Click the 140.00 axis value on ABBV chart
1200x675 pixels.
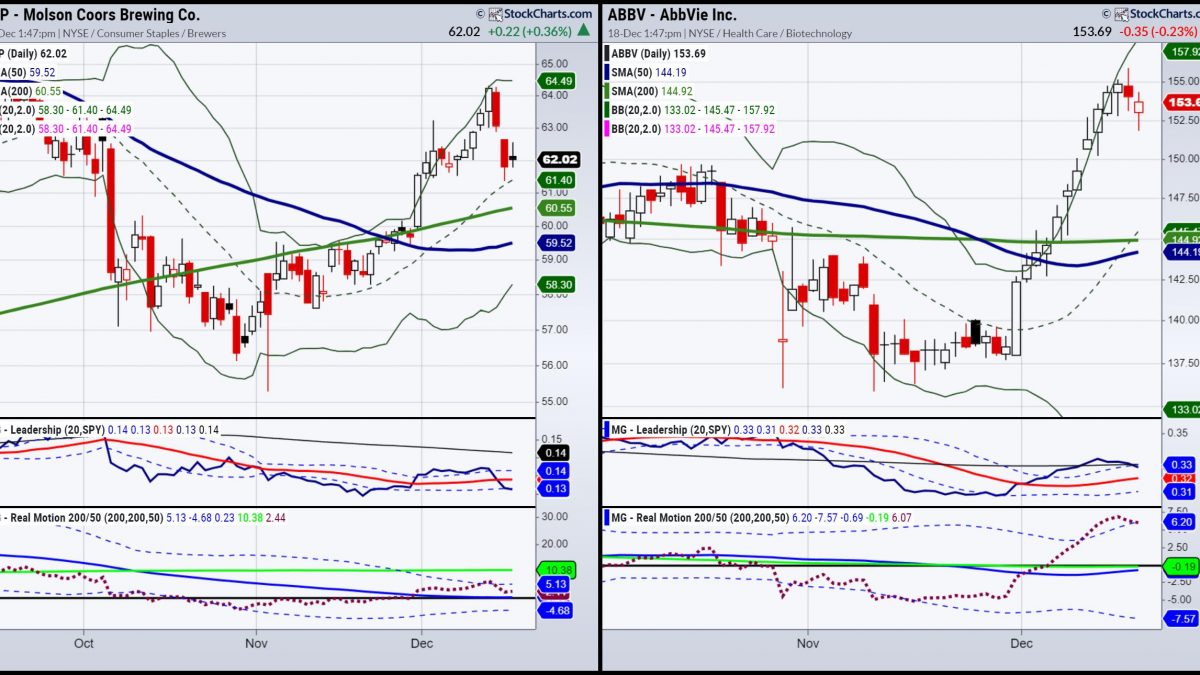[x=1184, y=320]
